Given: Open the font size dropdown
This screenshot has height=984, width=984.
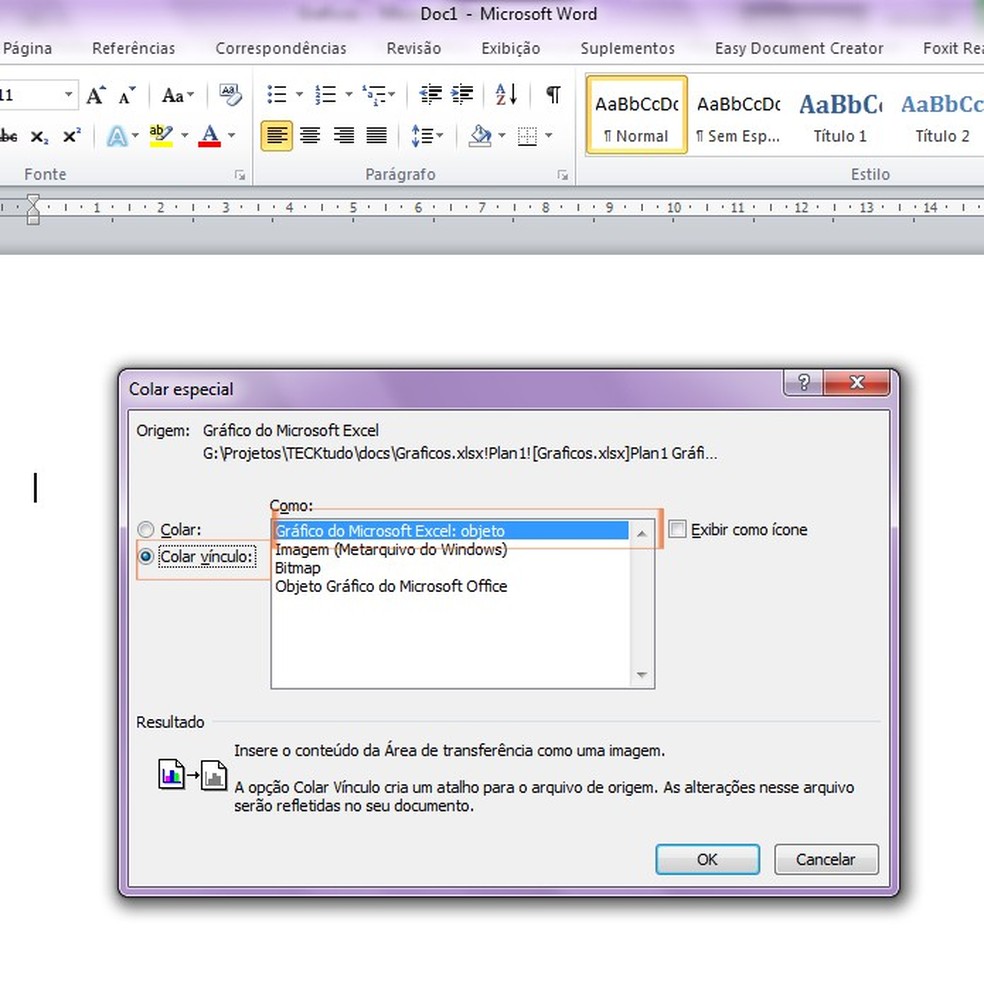Looking at the screenshot, I should (x=68, y=96).
